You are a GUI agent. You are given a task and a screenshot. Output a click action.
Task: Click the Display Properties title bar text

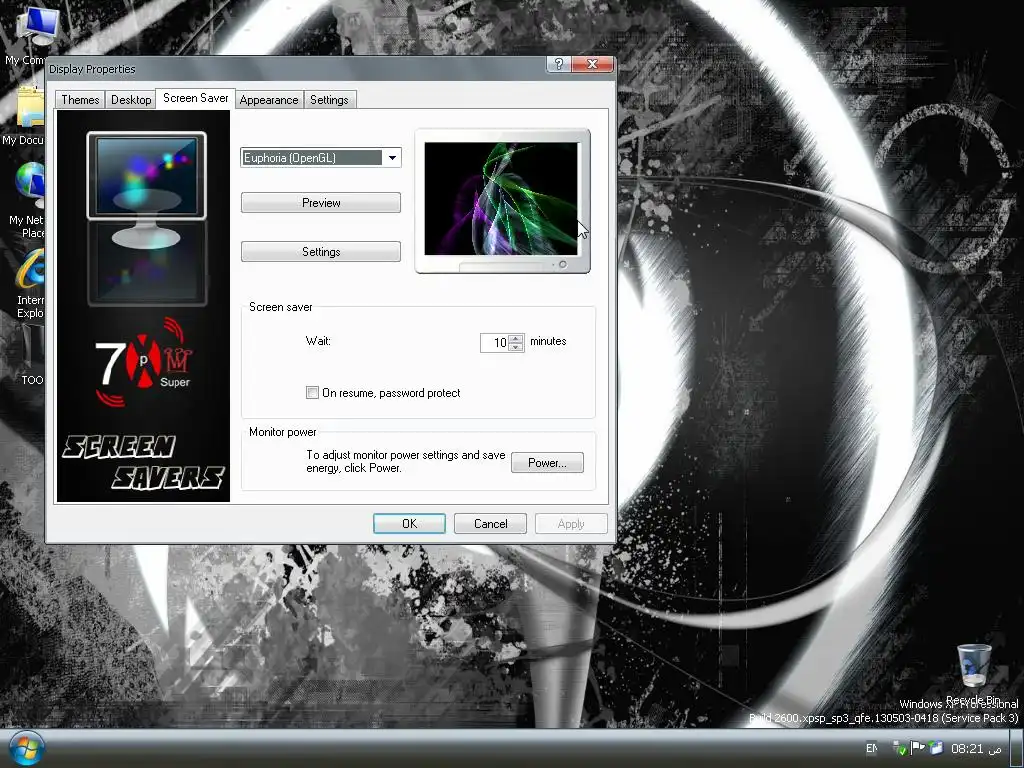coord(92,69)
